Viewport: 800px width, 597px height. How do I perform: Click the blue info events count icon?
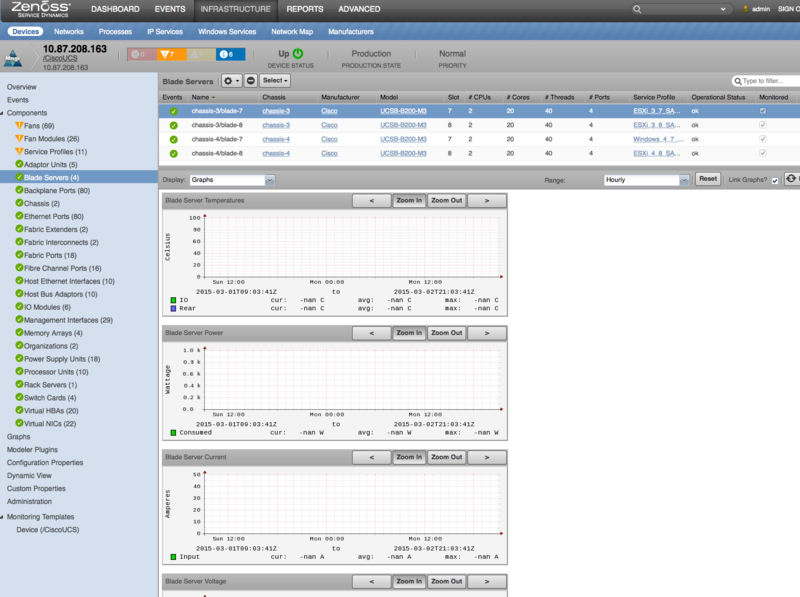coord(230,54)
